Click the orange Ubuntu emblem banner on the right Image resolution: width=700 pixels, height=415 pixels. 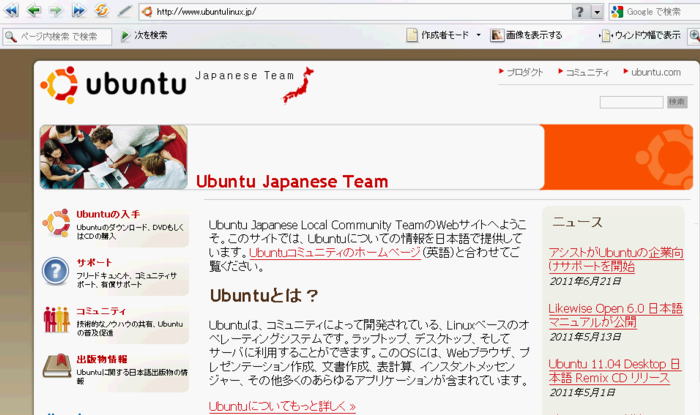point(618,157)
